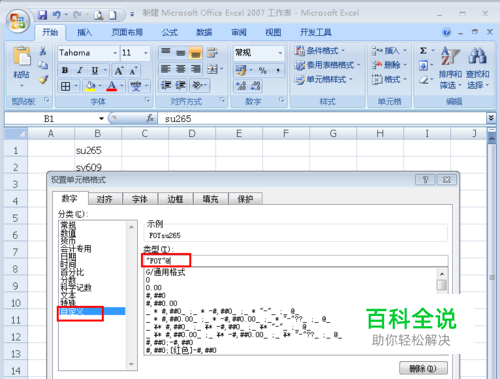Align text left
500x379 pixels.
166,69
